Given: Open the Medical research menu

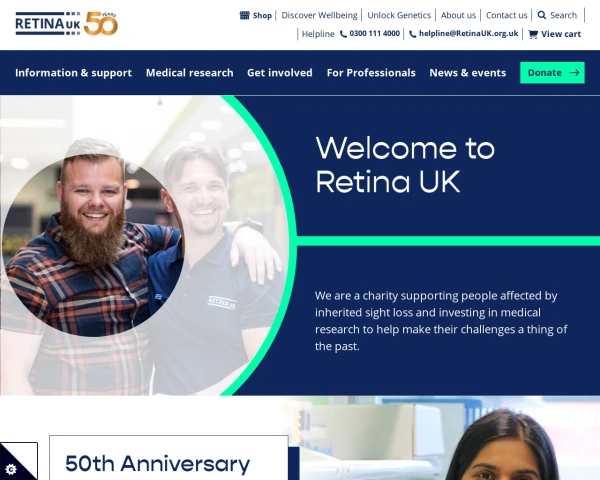Looking at the screenshot, I should point(189,73).
